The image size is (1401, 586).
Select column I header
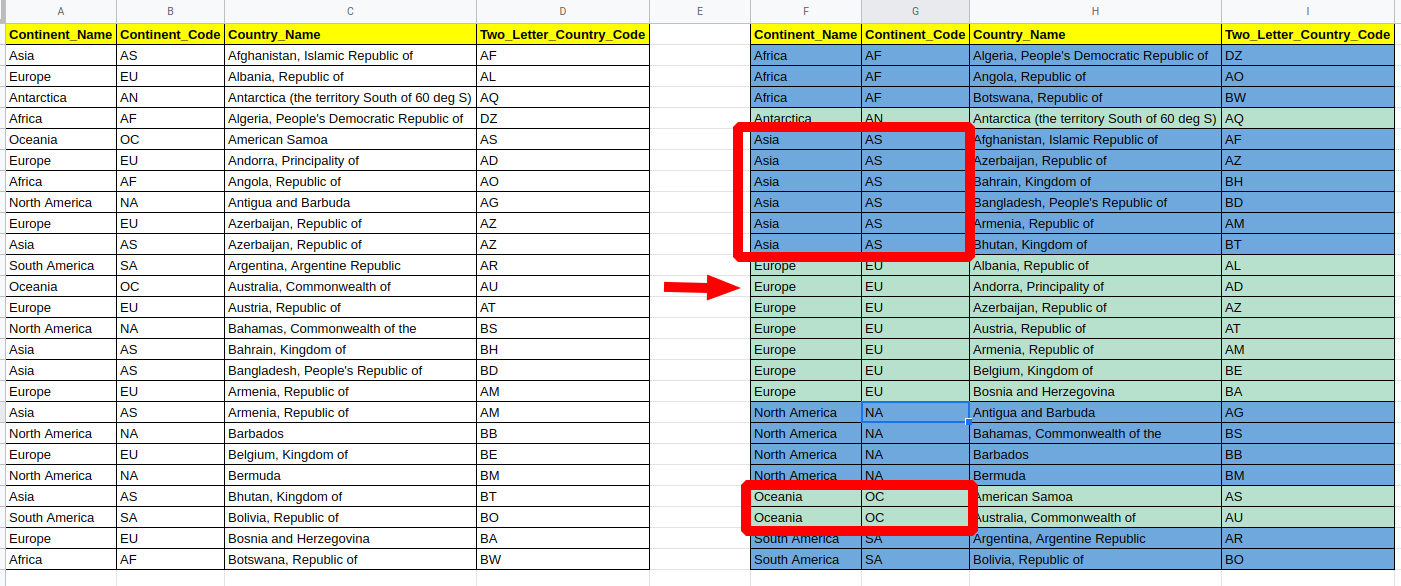(1308, 11)
